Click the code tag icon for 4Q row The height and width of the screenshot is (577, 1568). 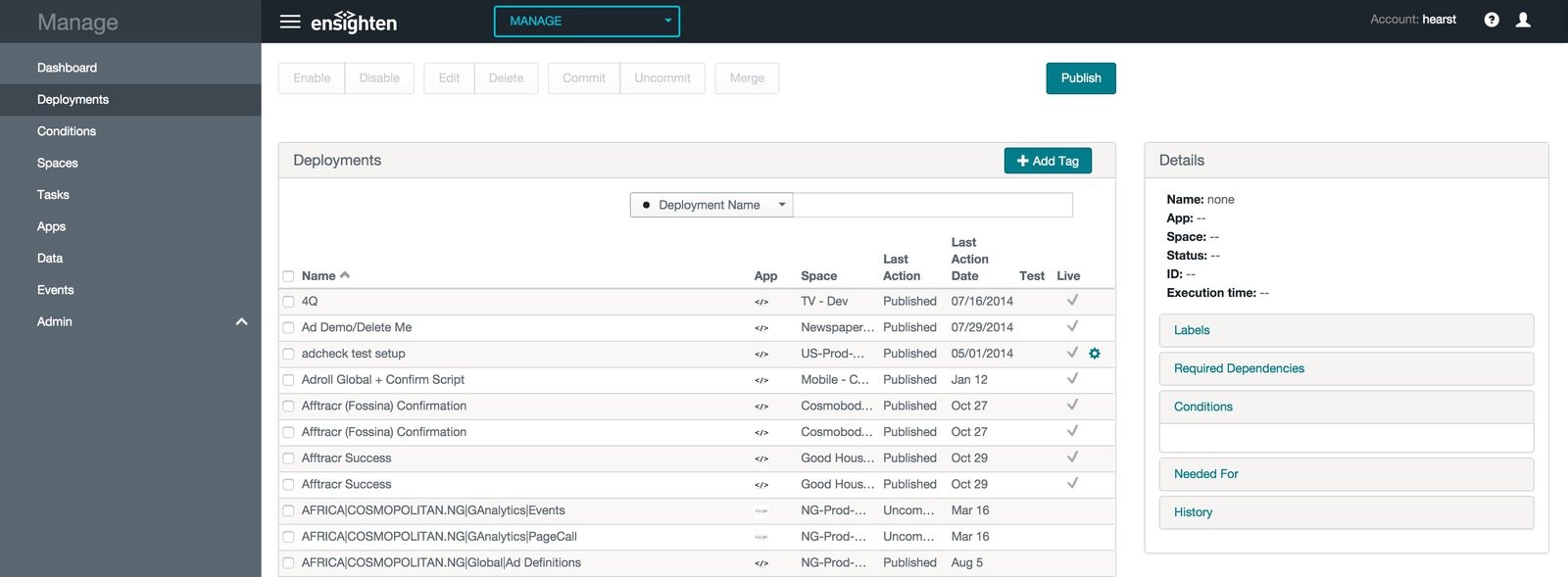(x=761, y=302)
